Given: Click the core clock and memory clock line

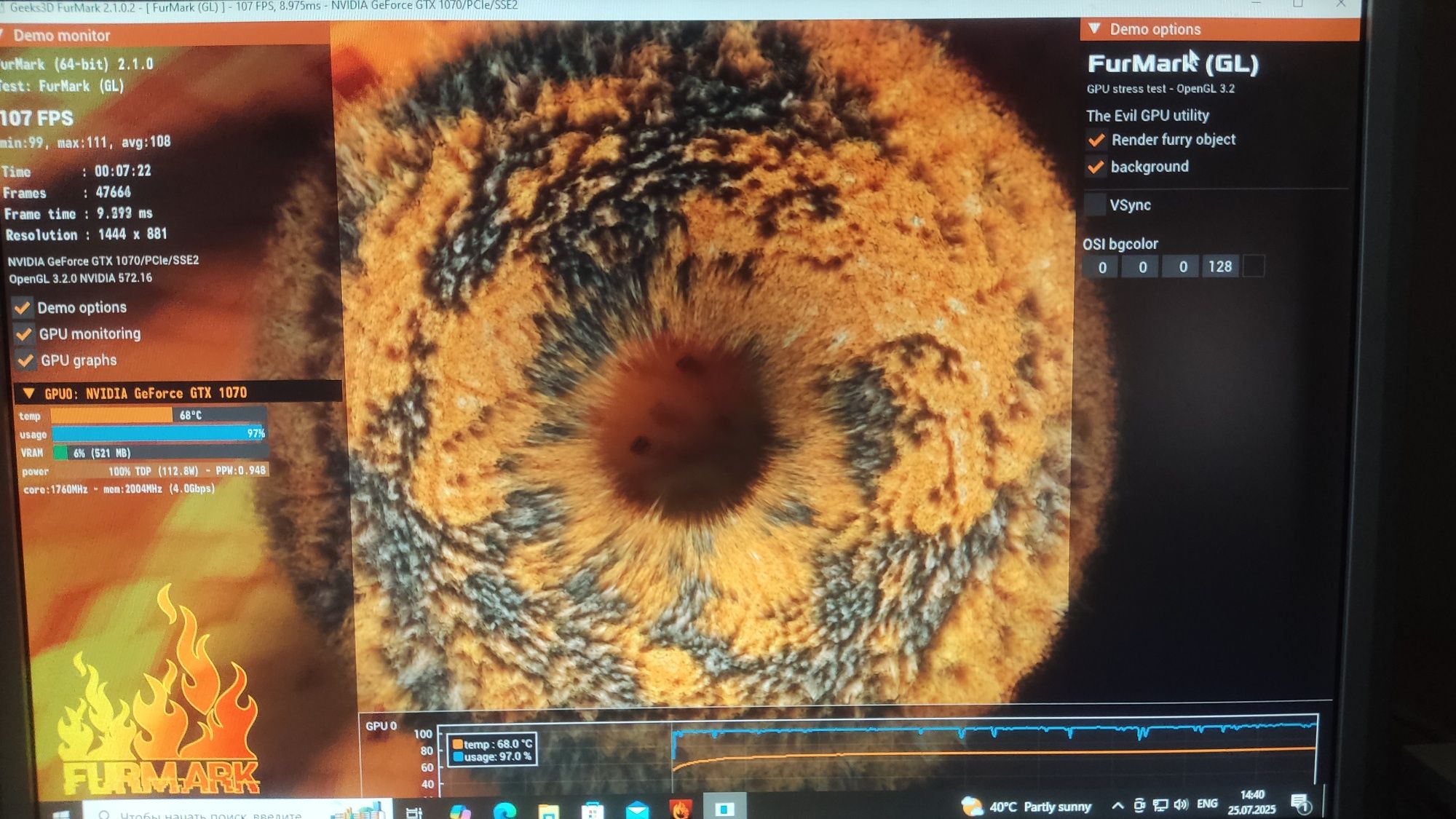Looking at the screenshot, I should coord(119,489).
